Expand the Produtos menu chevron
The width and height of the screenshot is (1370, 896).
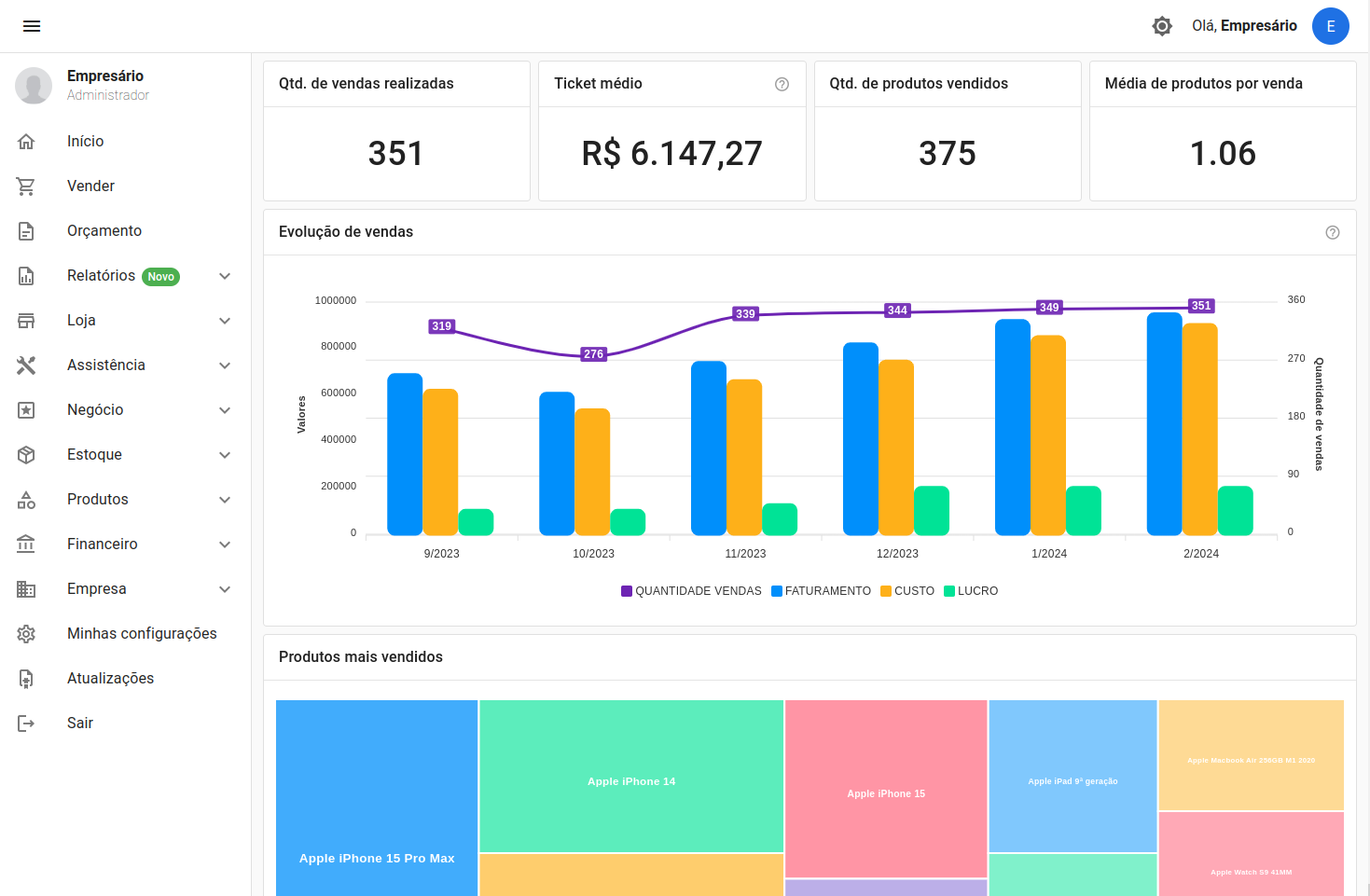point(225,500)
